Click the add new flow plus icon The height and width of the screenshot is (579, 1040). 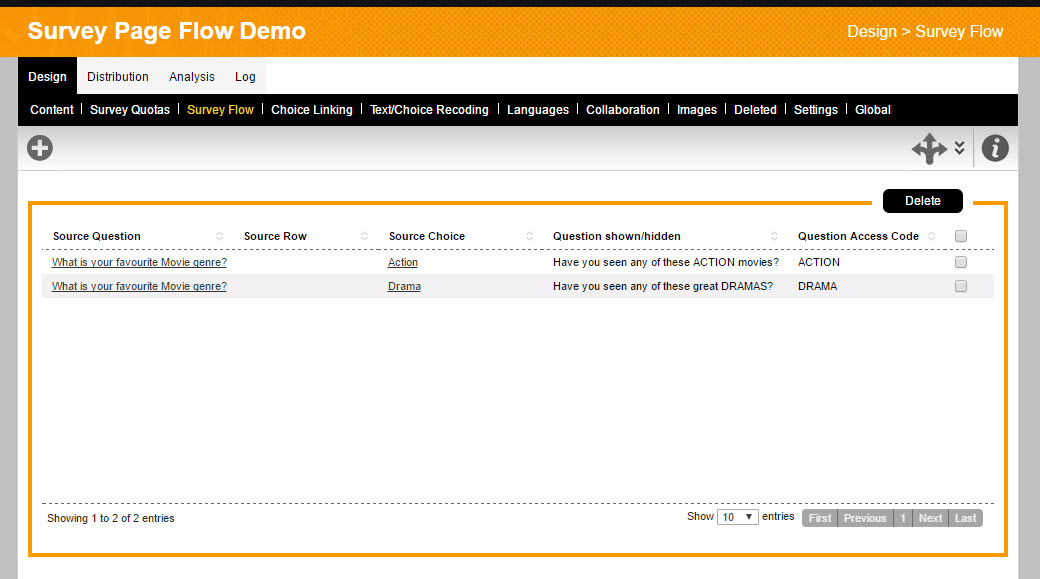point(40,149)
